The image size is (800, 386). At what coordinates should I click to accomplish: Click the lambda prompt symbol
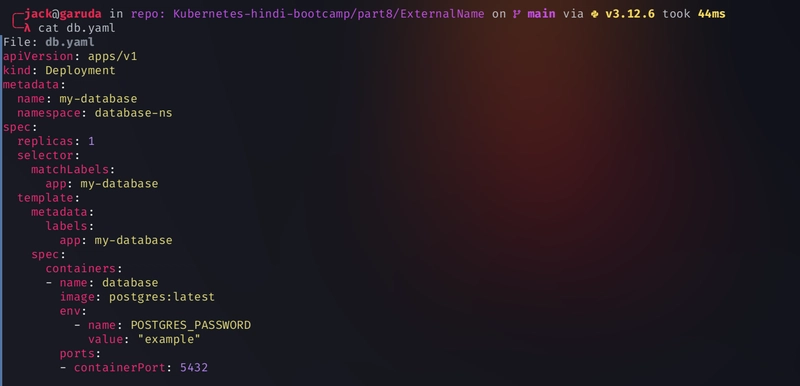[28, 28]
